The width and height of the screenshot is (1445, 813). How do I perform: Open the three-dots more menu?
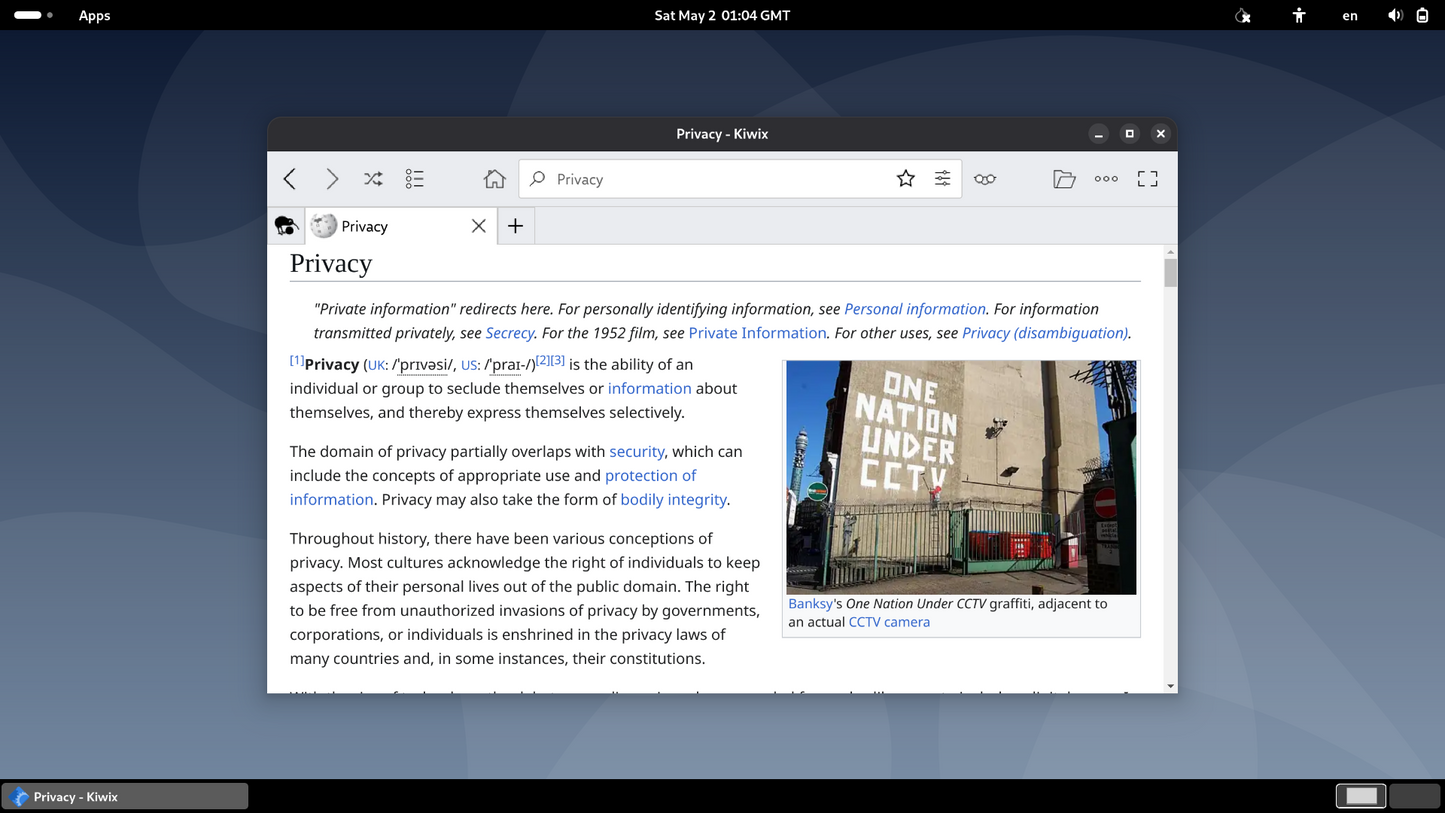1106,179
